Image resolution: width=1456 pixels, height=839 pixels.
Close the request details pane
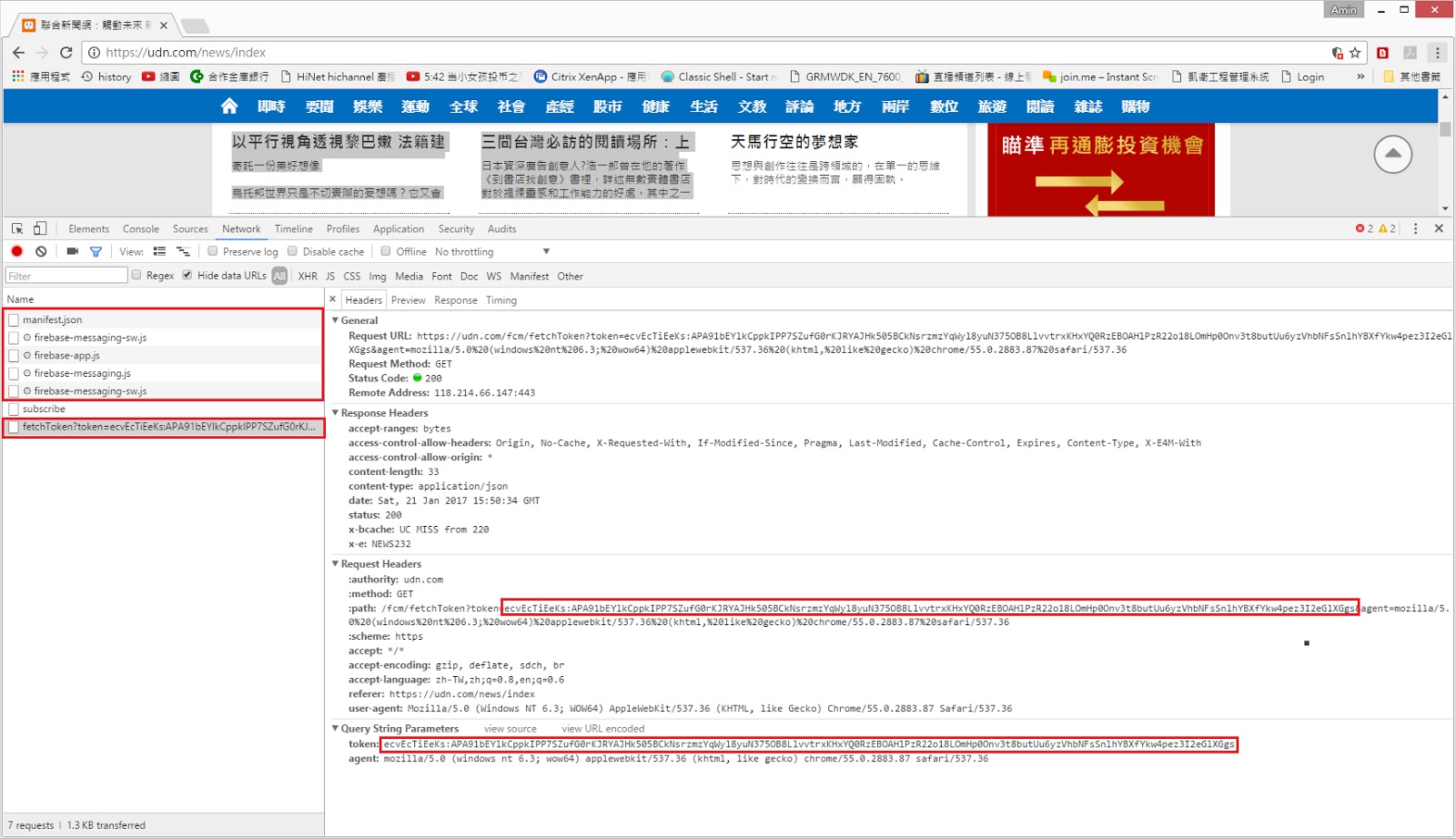pyautogui.click(x=332, y=299)
